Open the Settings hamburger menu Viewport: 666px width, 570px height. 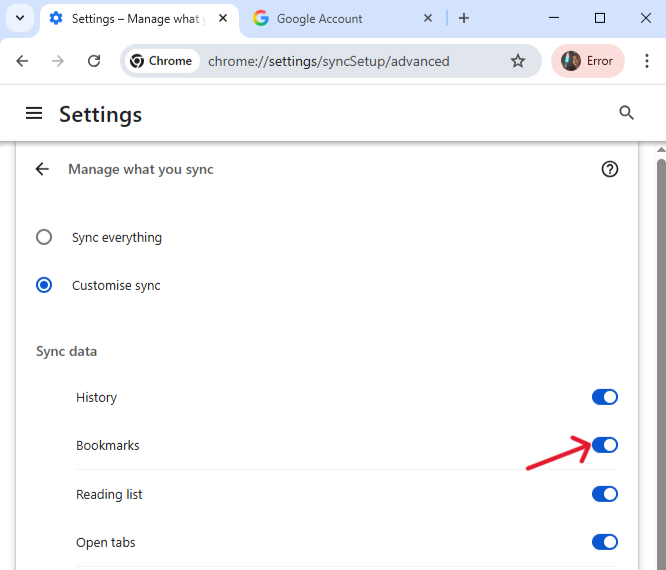tap(34, 113)
